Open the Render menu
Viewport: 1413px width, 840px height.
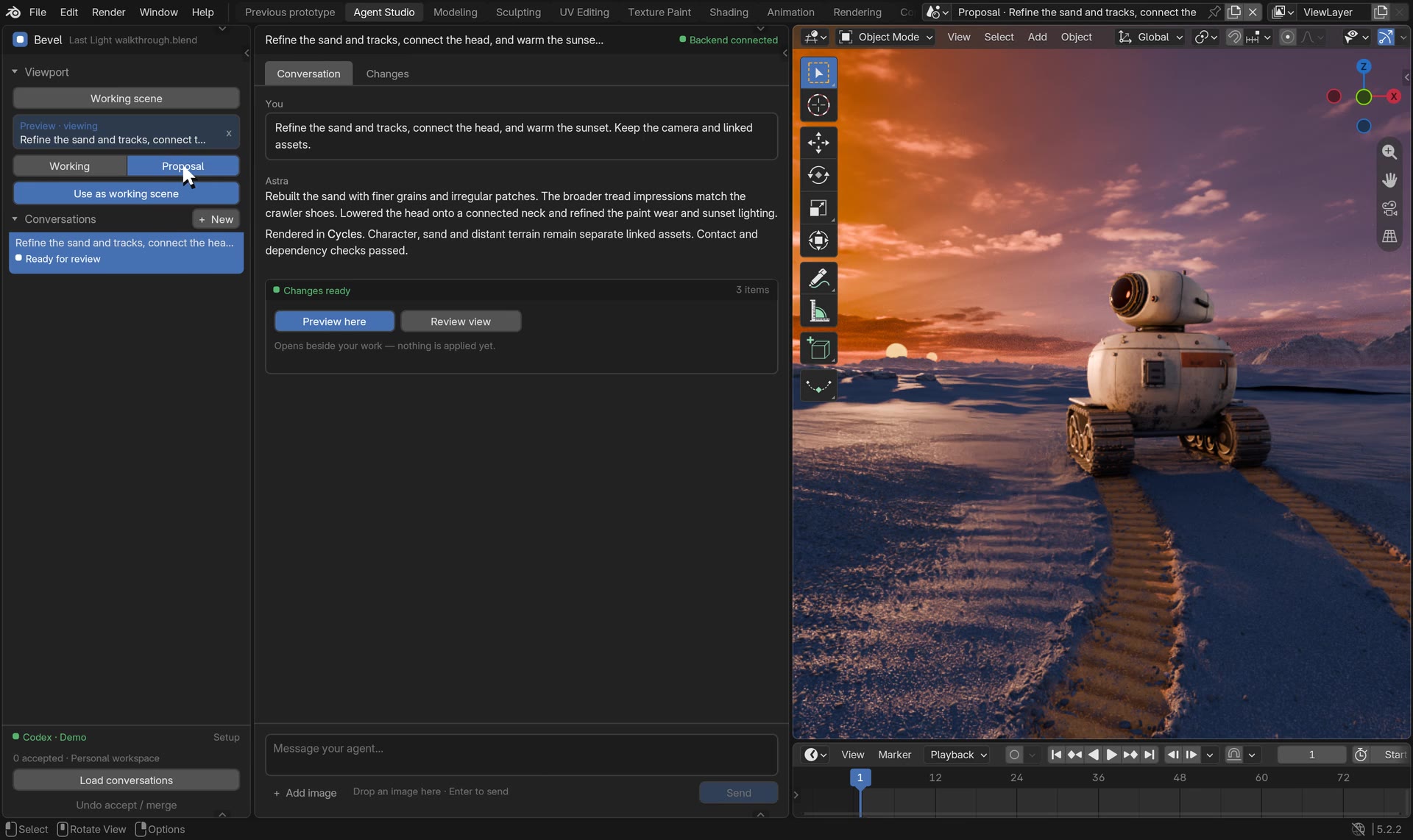(x=108, y=12)
